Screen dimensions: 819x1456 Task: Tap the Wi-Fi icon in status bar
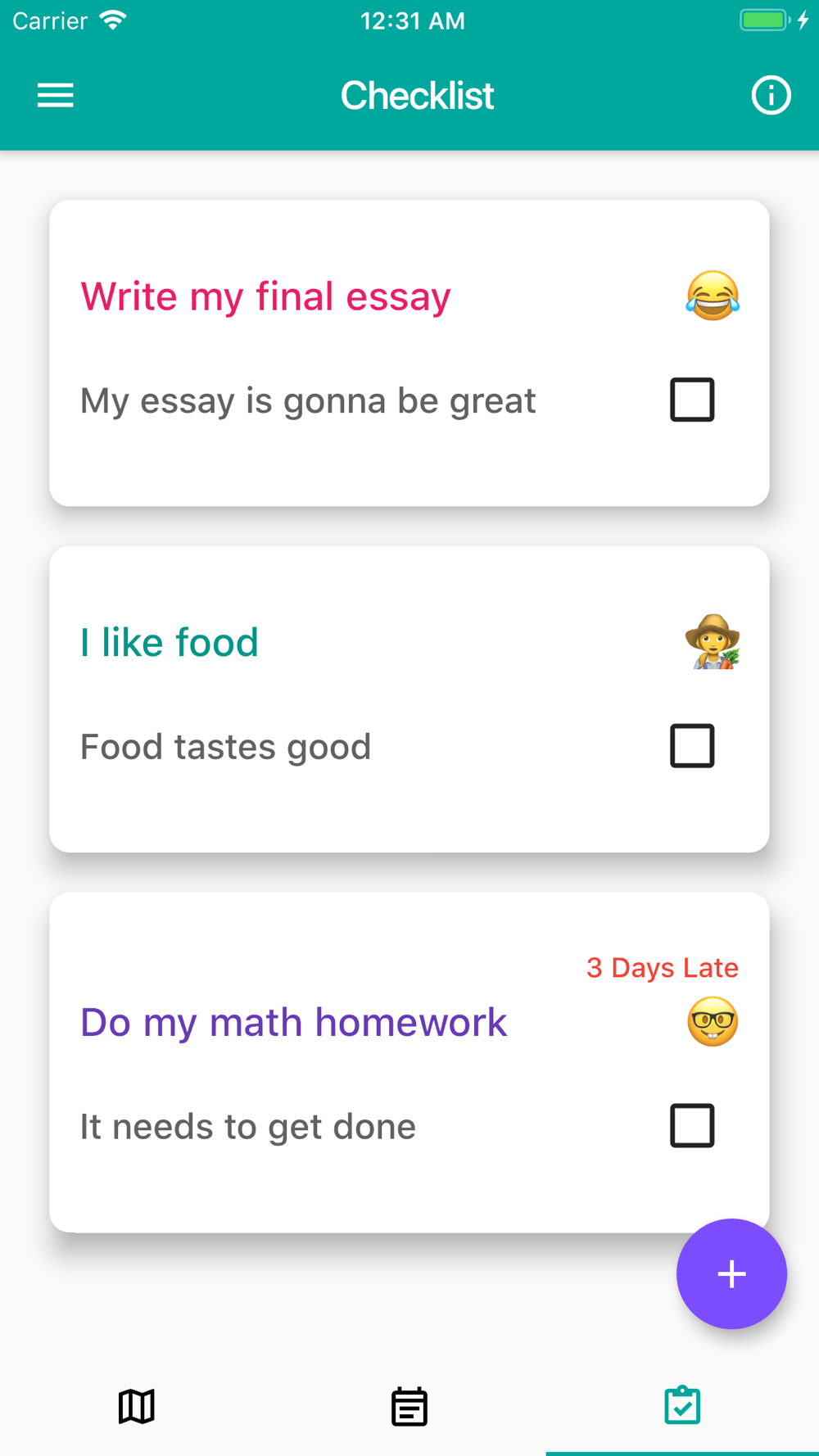coord(113,20)
